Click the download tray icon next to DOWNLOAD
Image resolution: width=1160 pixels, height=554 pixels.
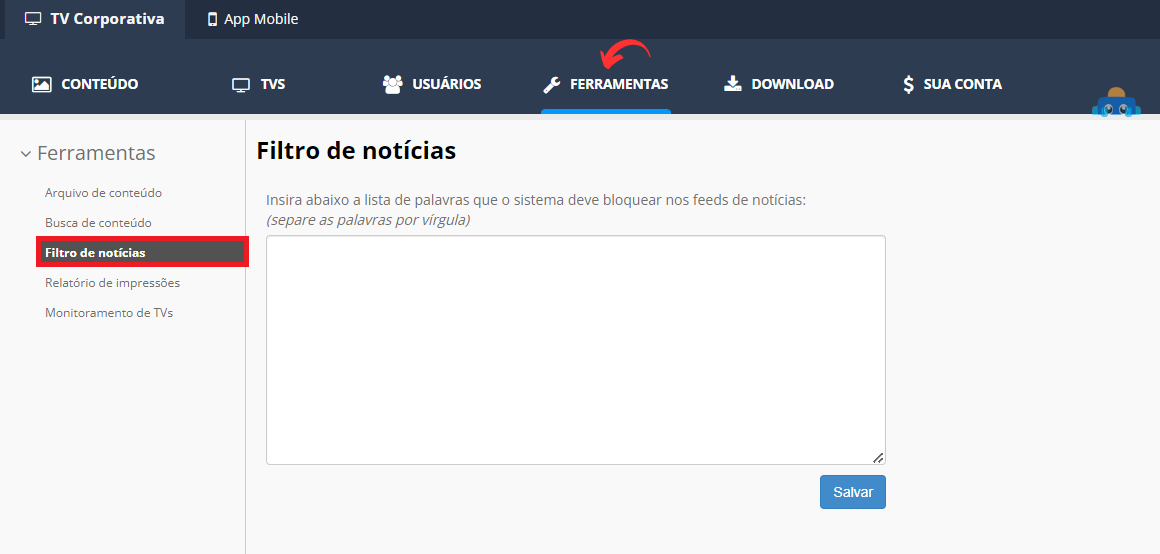pyautogui.click(x=732, y=84)
